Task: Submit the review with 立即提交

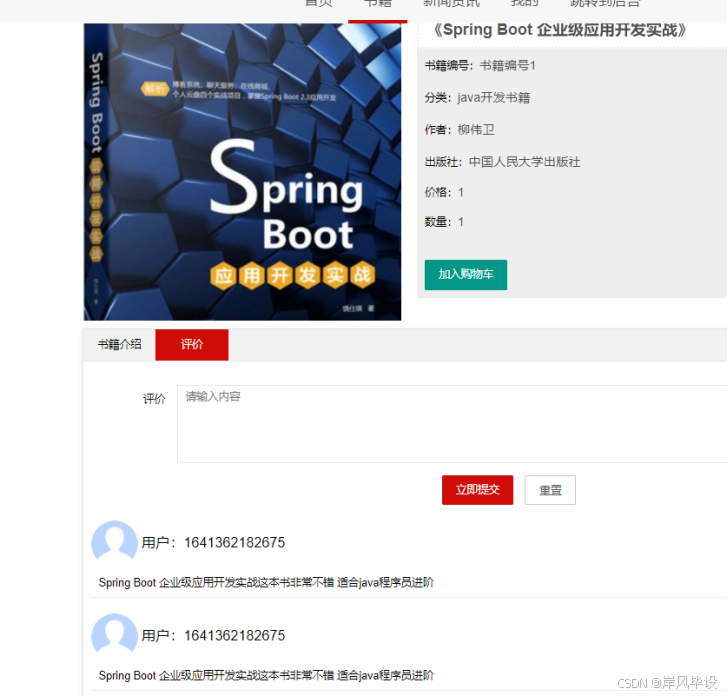Action: [x=477, y=490]
